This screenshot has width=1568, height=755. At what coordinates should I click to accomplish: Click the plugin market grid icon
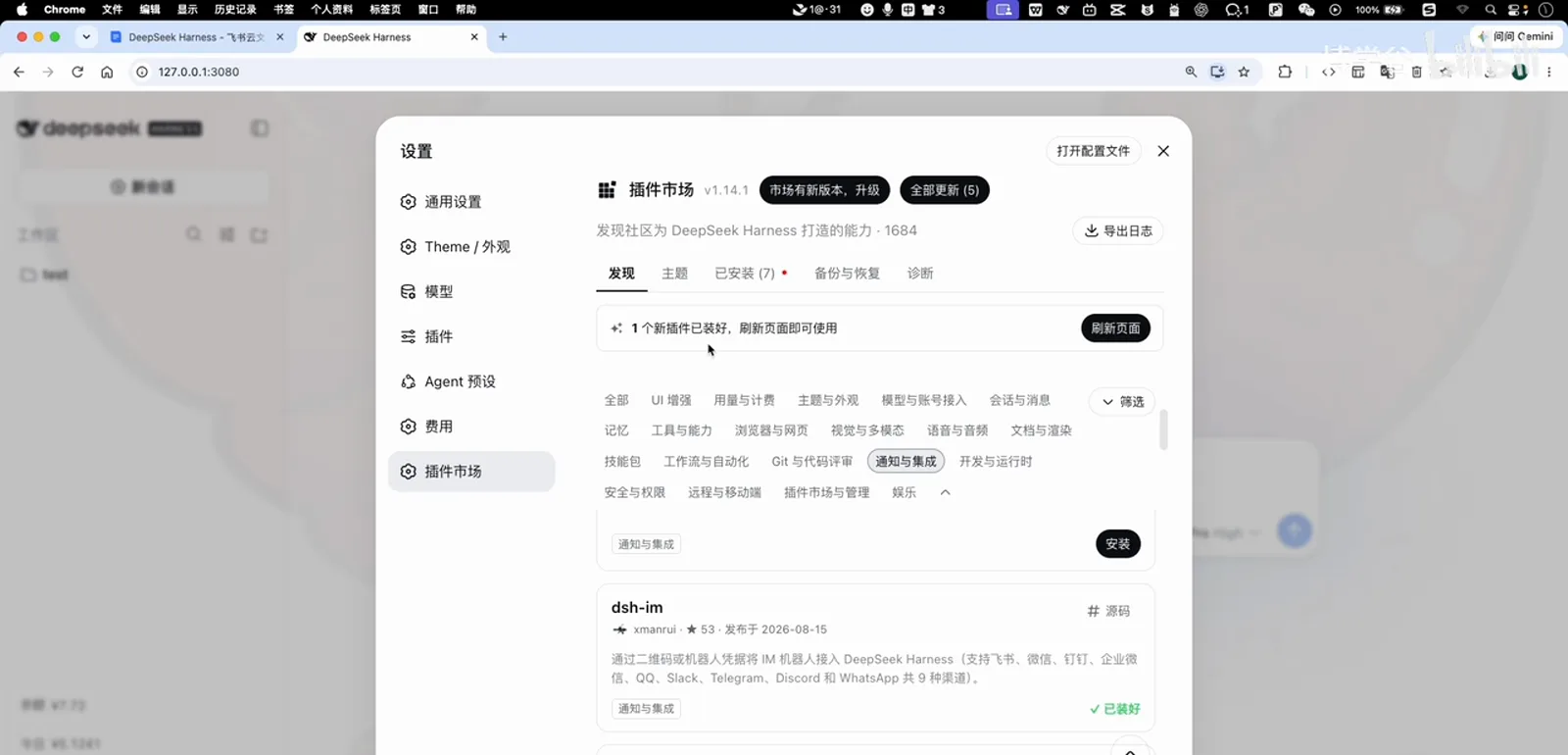607,190
